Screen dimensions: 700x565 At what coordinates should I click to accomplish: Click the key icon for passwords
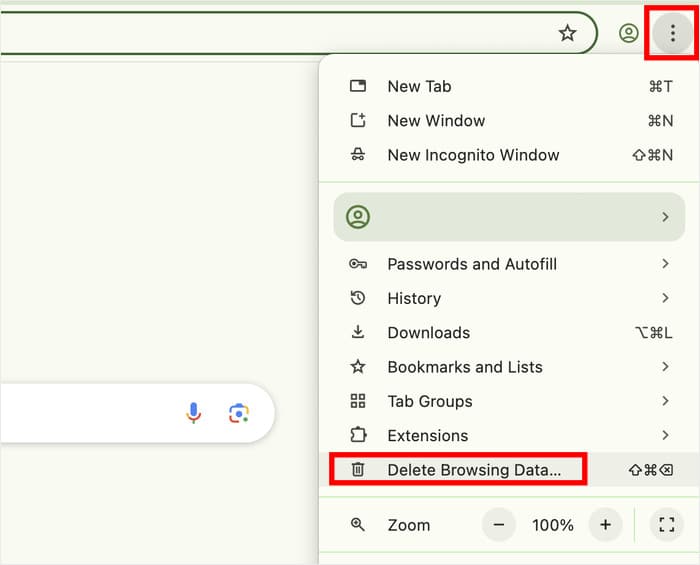(358, 264)
